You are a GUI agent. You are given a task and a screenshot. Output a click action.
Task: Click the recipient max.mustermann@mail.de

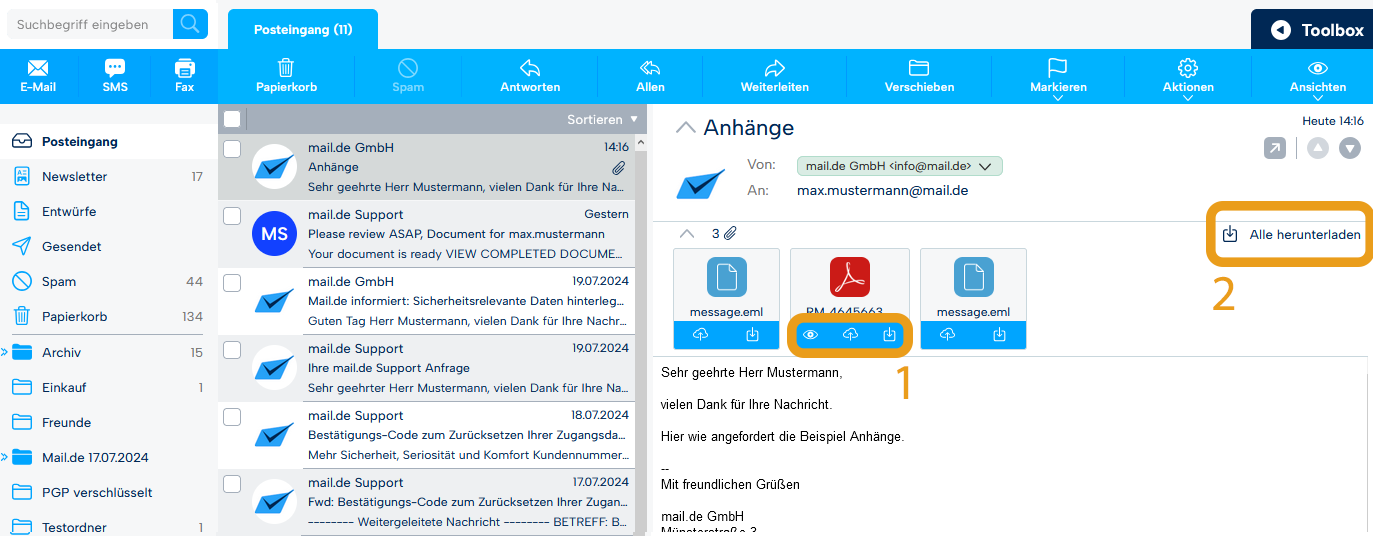(x=882, y=190)
